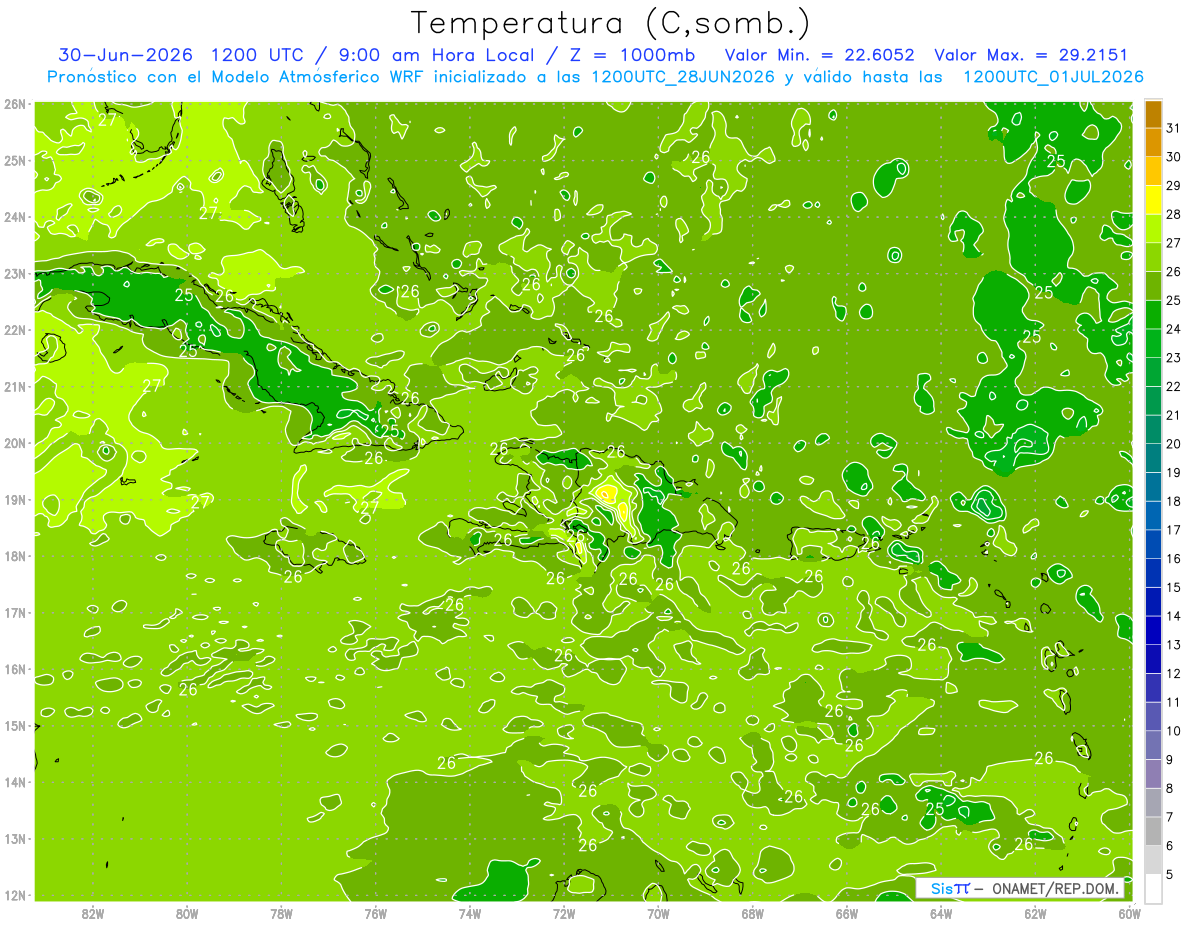Click the 22 value on the color scale
The image size is (1200, 927).
click(x=1173, y=386)
